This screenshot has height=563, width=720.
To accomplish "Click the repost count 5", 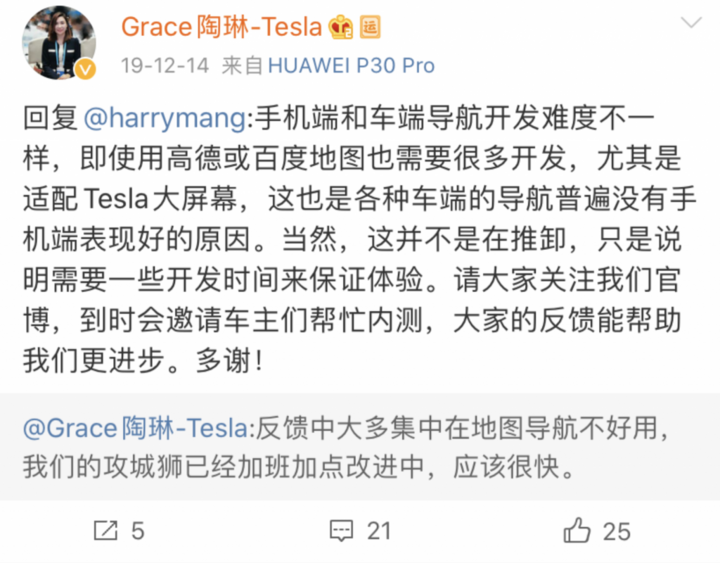I will coord(138,530).
